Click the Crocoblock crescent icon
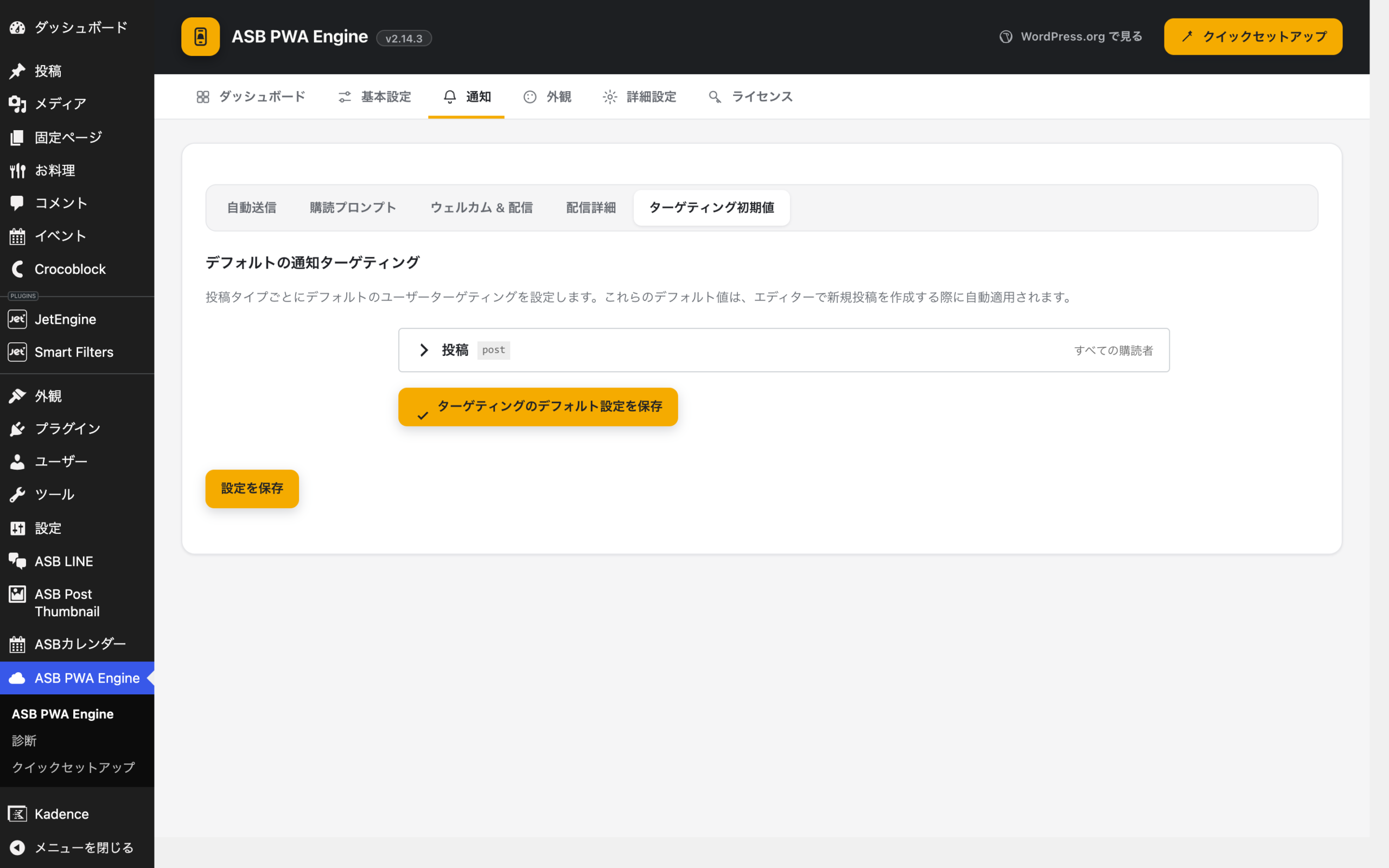Image resolution: width=1389 pixels, height=868 pixels. point(17,269)
